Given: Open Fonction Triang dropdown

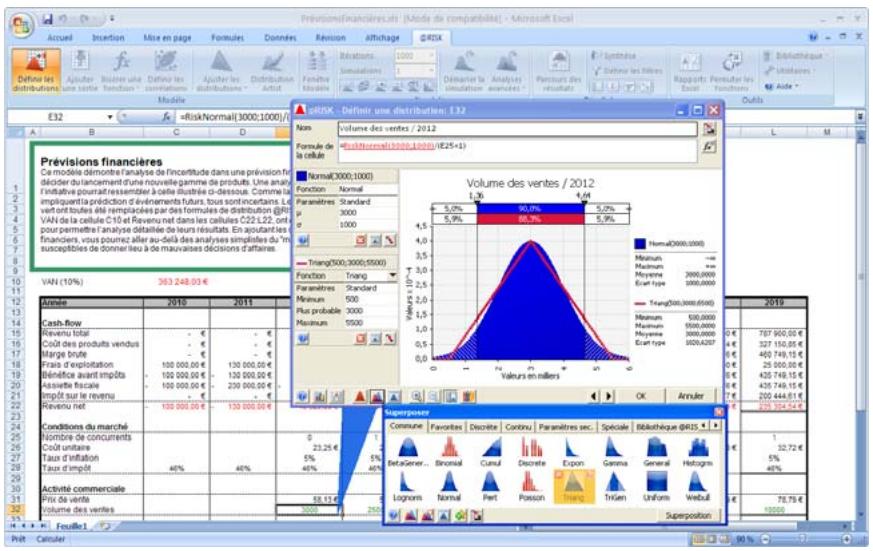Looking at the screenshot, I should tap(393, 276).
